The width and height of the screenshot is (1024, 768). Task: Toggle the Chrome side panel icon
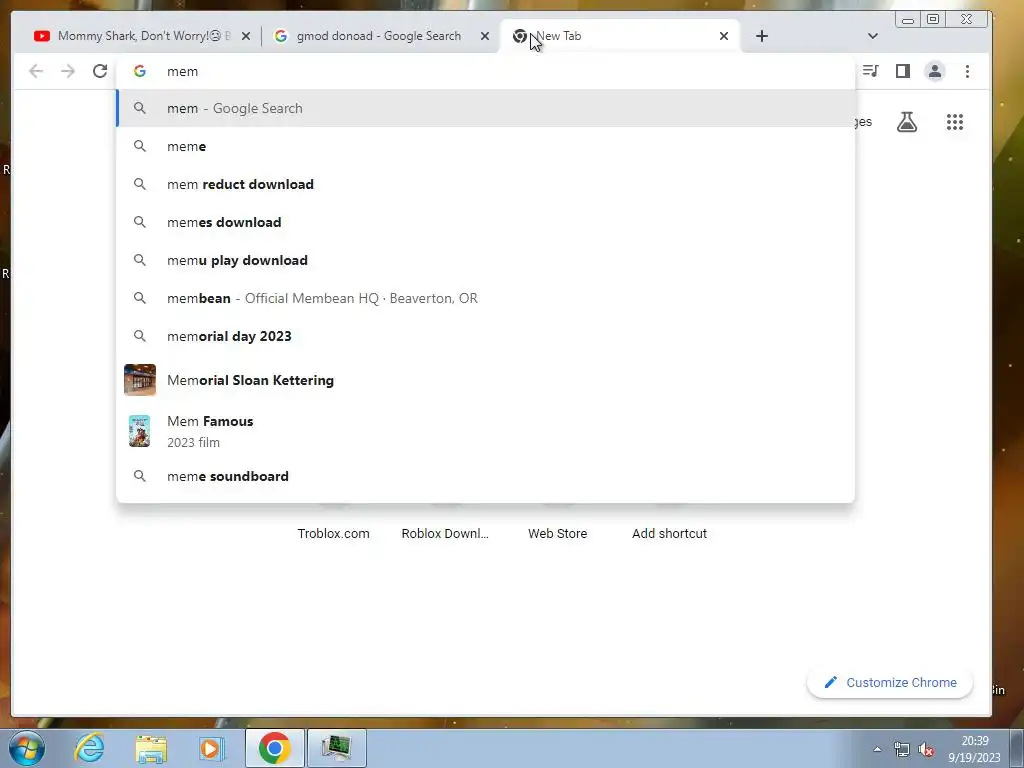click(903, 71)
